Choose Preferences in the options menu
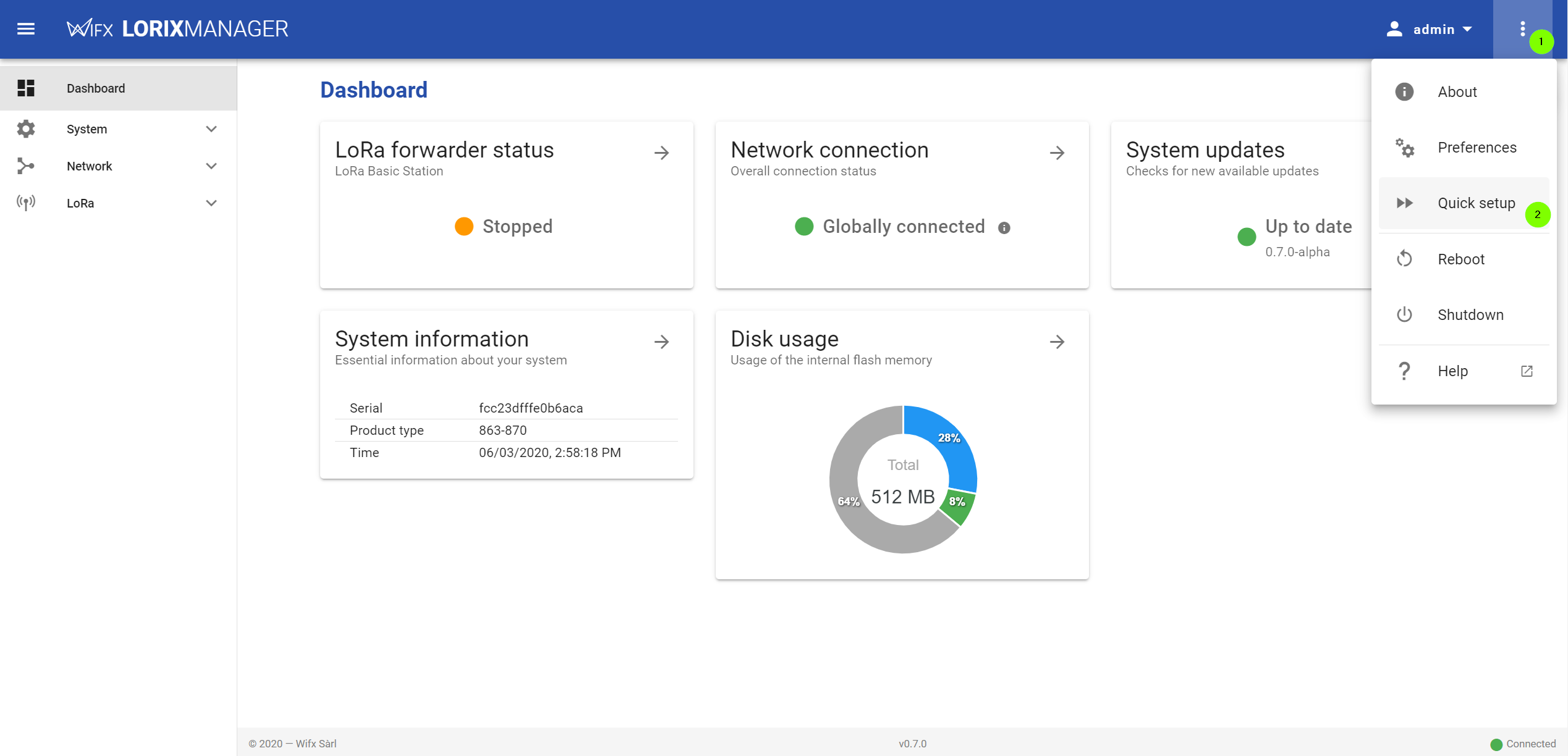 coord(1476,148)
